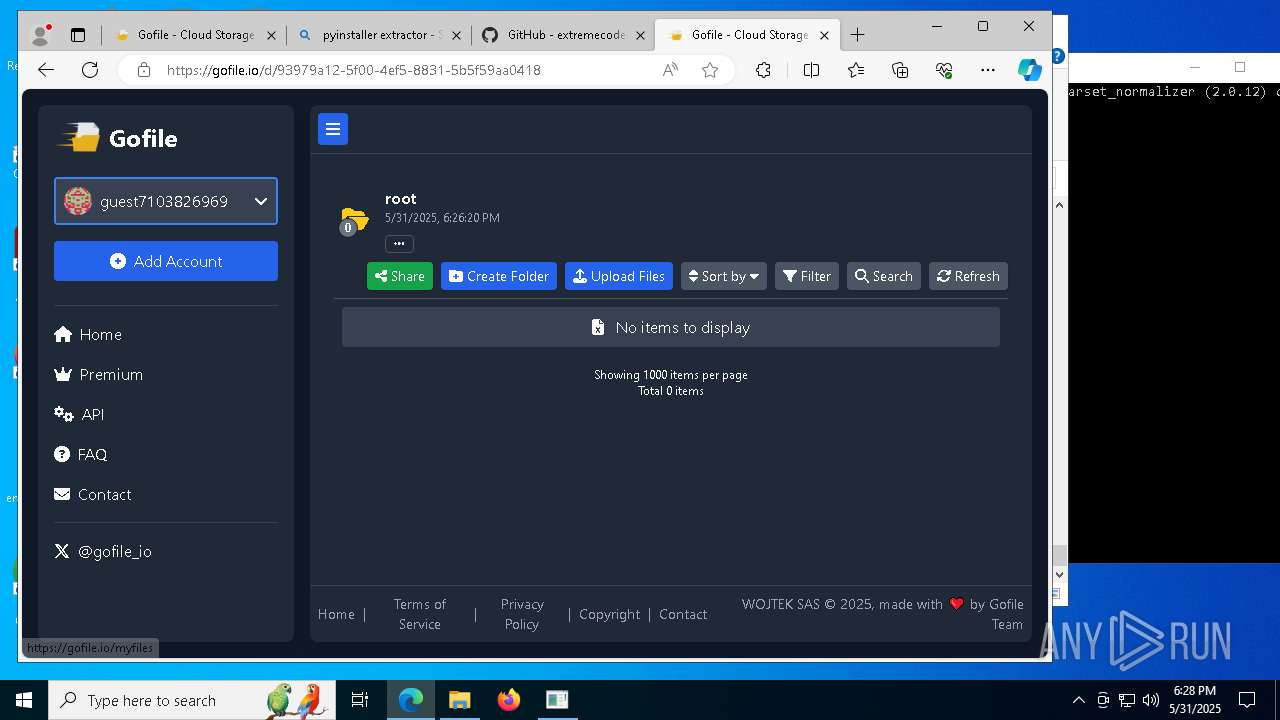
Task: Close the GitHub - extremecode tab
Action: coord(641,35)
